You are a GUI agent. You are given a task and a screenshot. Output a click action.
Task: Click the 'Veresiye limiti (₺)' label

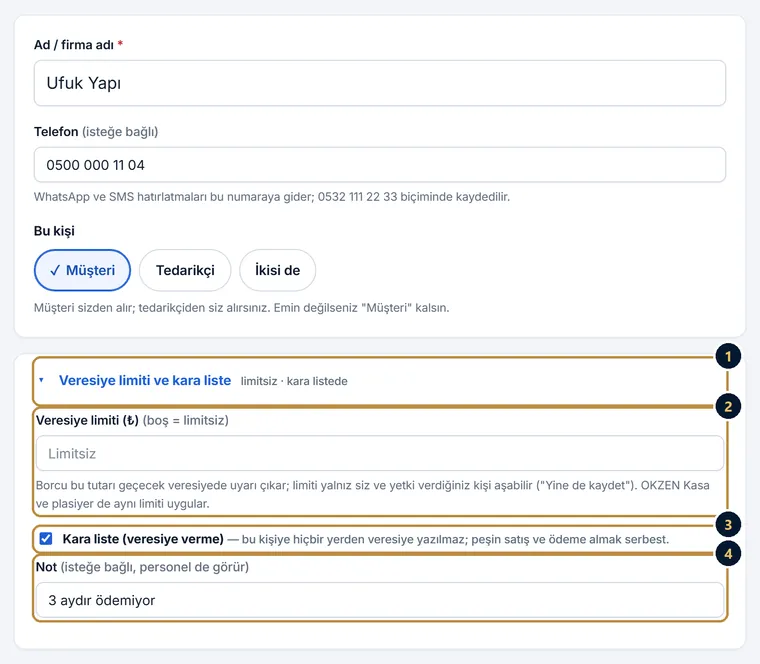(x=87, y=420)
